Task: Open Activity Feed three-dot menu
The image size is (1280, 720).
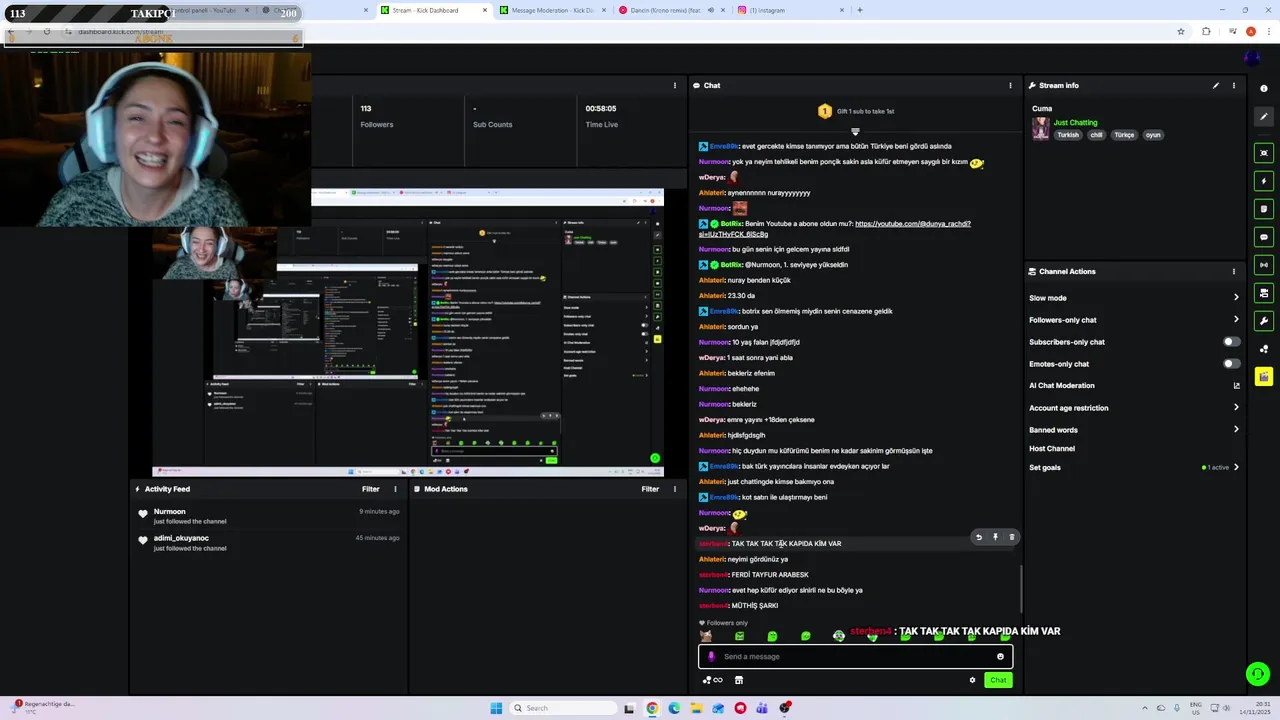Action: pyautogui.click(x=395, y=489)
